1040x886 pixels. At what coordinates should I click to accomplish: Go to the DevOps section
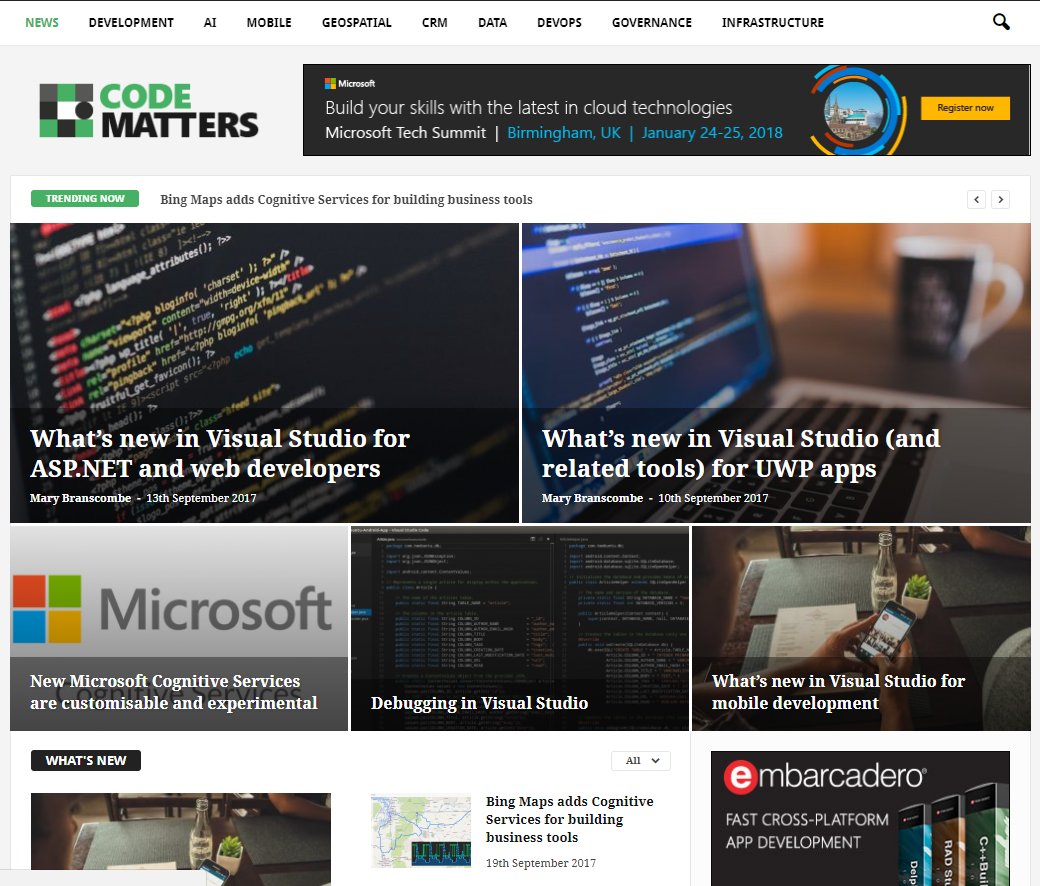559,23
